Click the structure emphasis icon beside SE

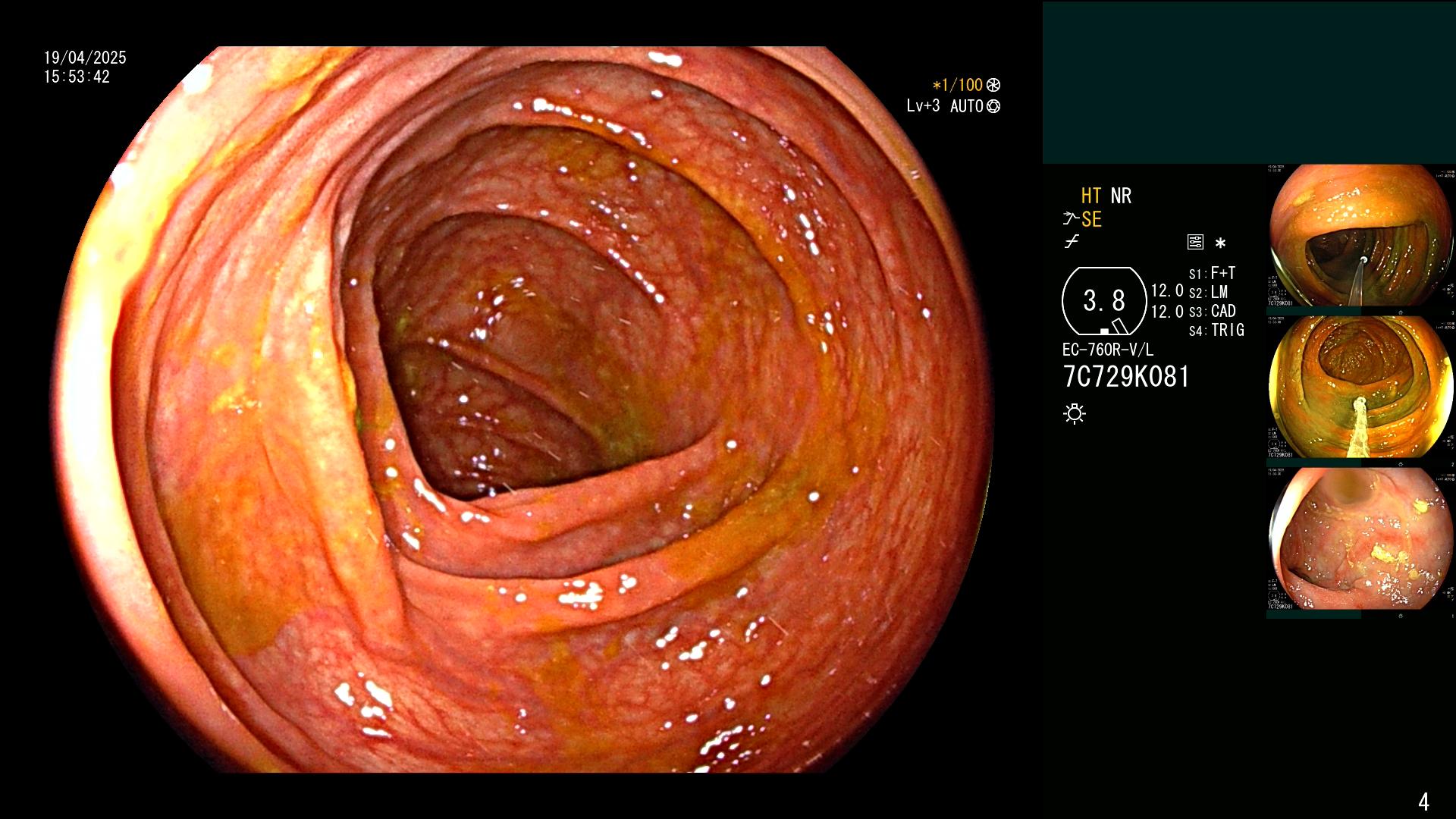click(1070, 219)
